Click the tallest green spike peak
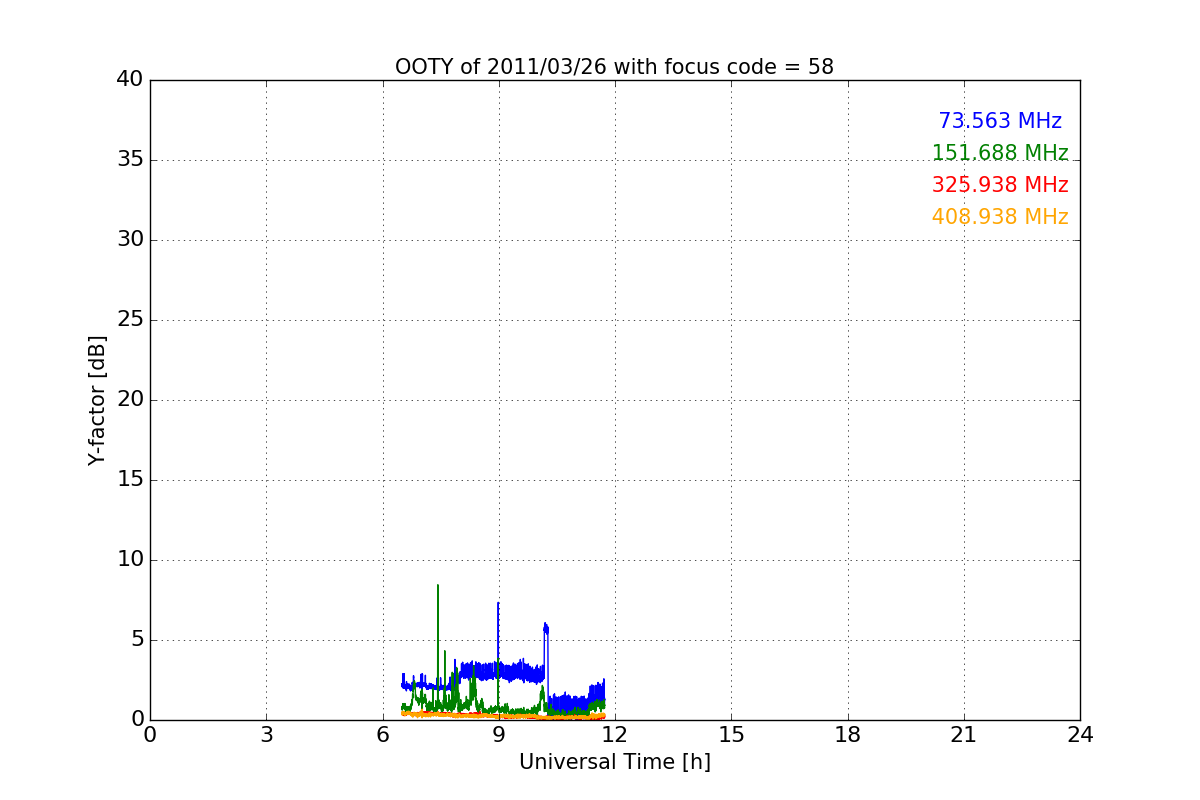 pos(438,586)
